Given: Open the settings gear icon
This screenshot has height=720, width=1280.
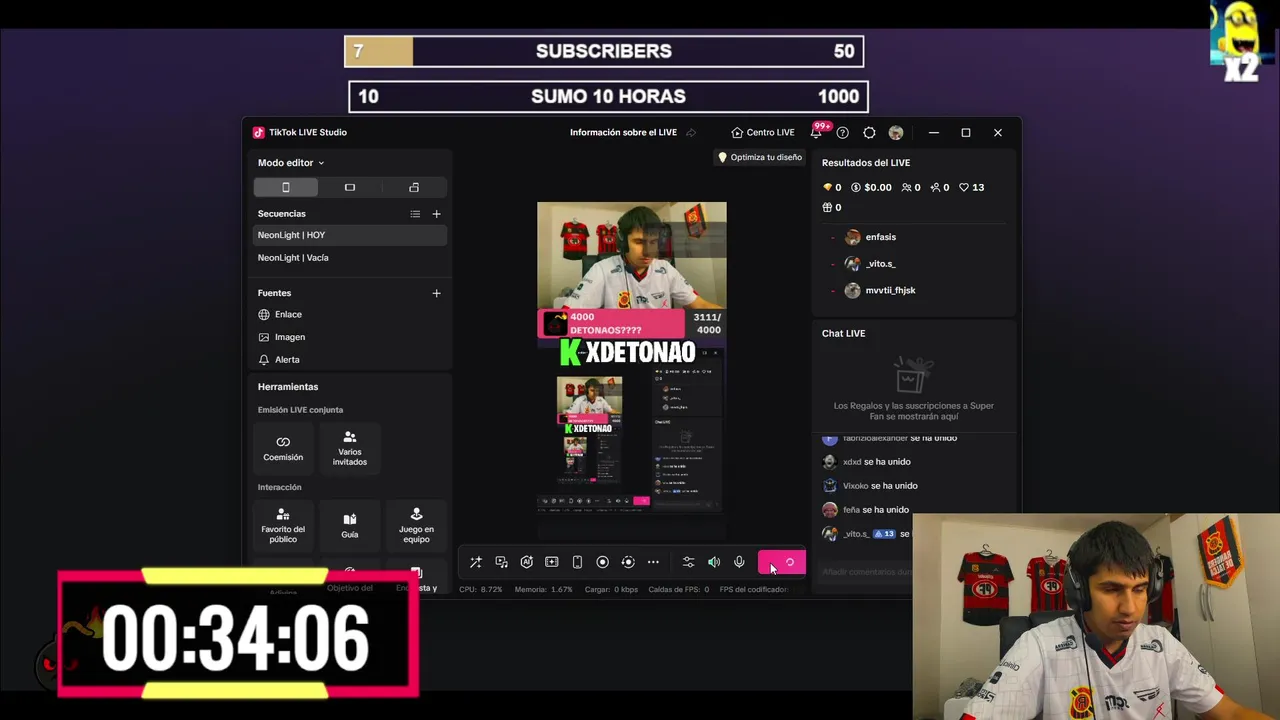Looking at the screenshot, I should (x=869, y=132).
